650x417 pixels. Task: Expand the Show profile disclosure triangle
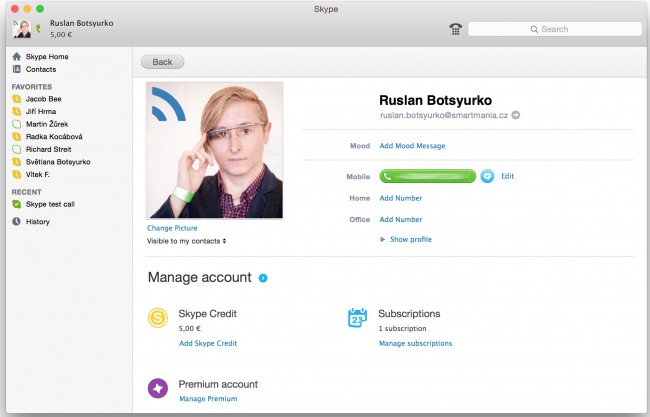click(x=383, y=240)
